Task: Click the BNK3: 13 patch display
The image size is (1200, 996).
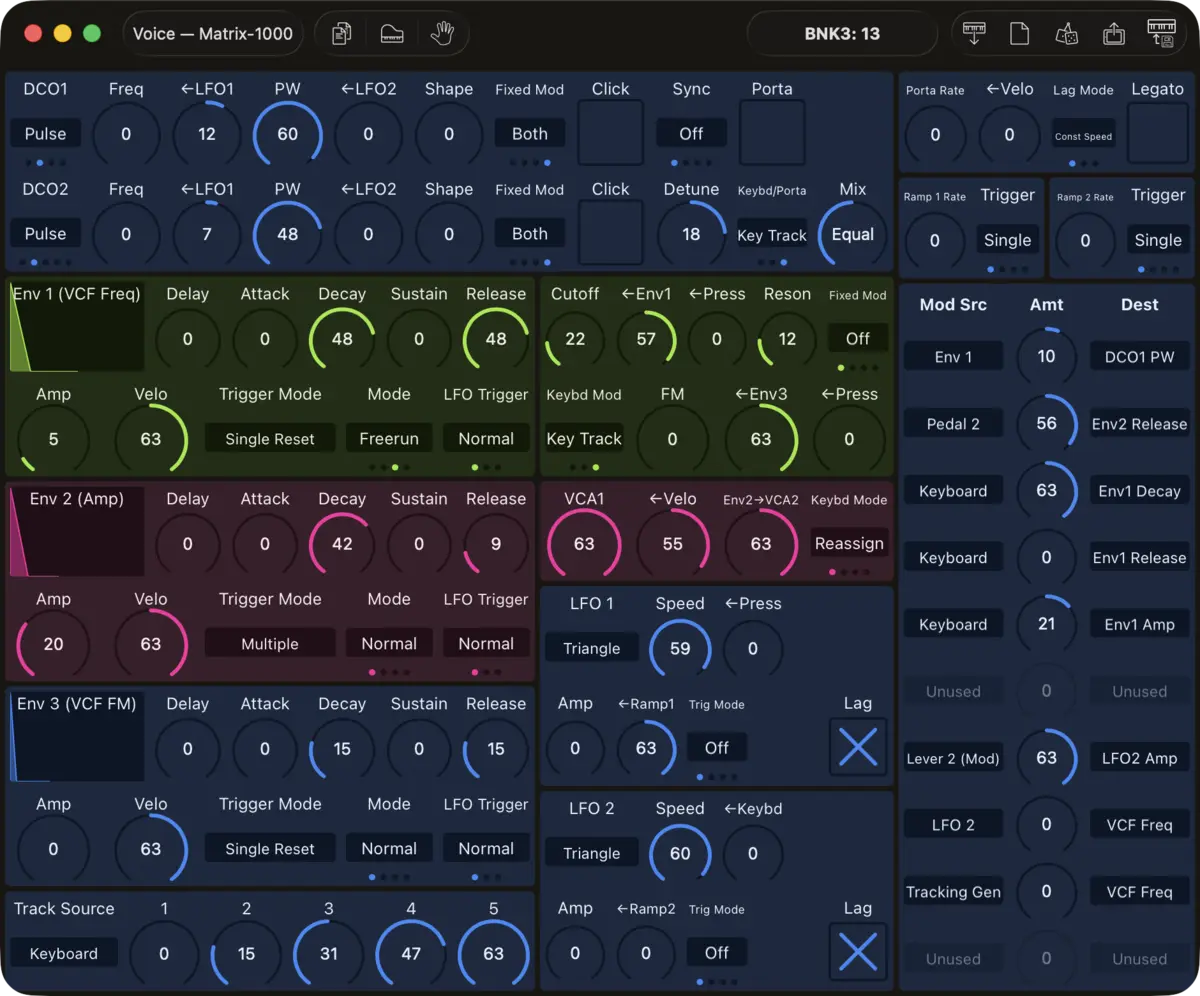Action: [842, 34]
